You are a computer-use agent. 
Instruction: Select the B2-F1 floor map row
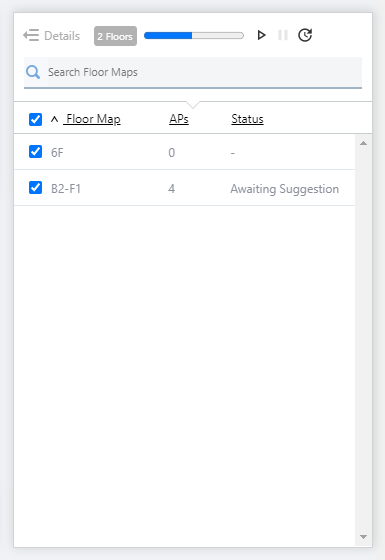point(184,188)
